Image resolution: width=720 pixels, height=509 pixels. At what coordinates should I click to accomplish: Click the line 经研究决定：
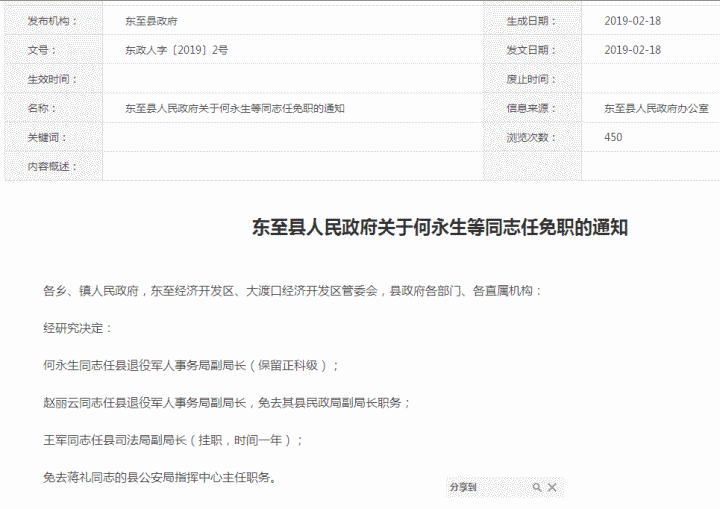[78, 328]
